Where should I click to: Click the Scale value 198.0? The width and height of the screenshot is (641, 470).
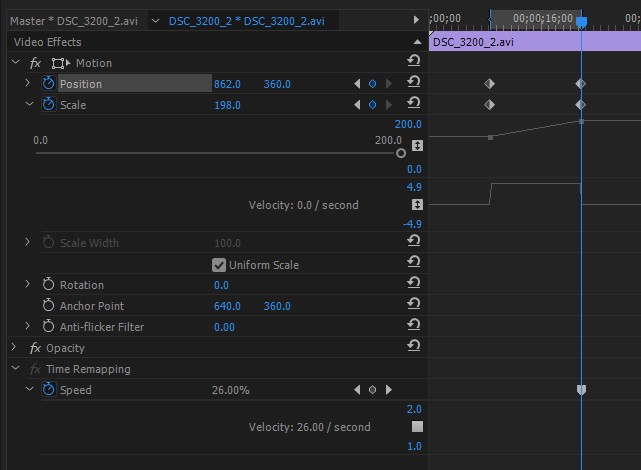click(x=227, y=105)
